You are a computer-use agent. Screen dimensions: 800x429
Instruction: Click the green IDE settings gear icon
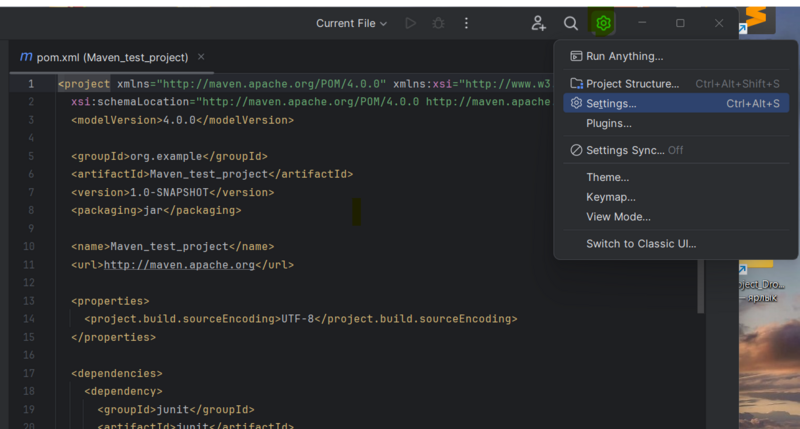603,23
